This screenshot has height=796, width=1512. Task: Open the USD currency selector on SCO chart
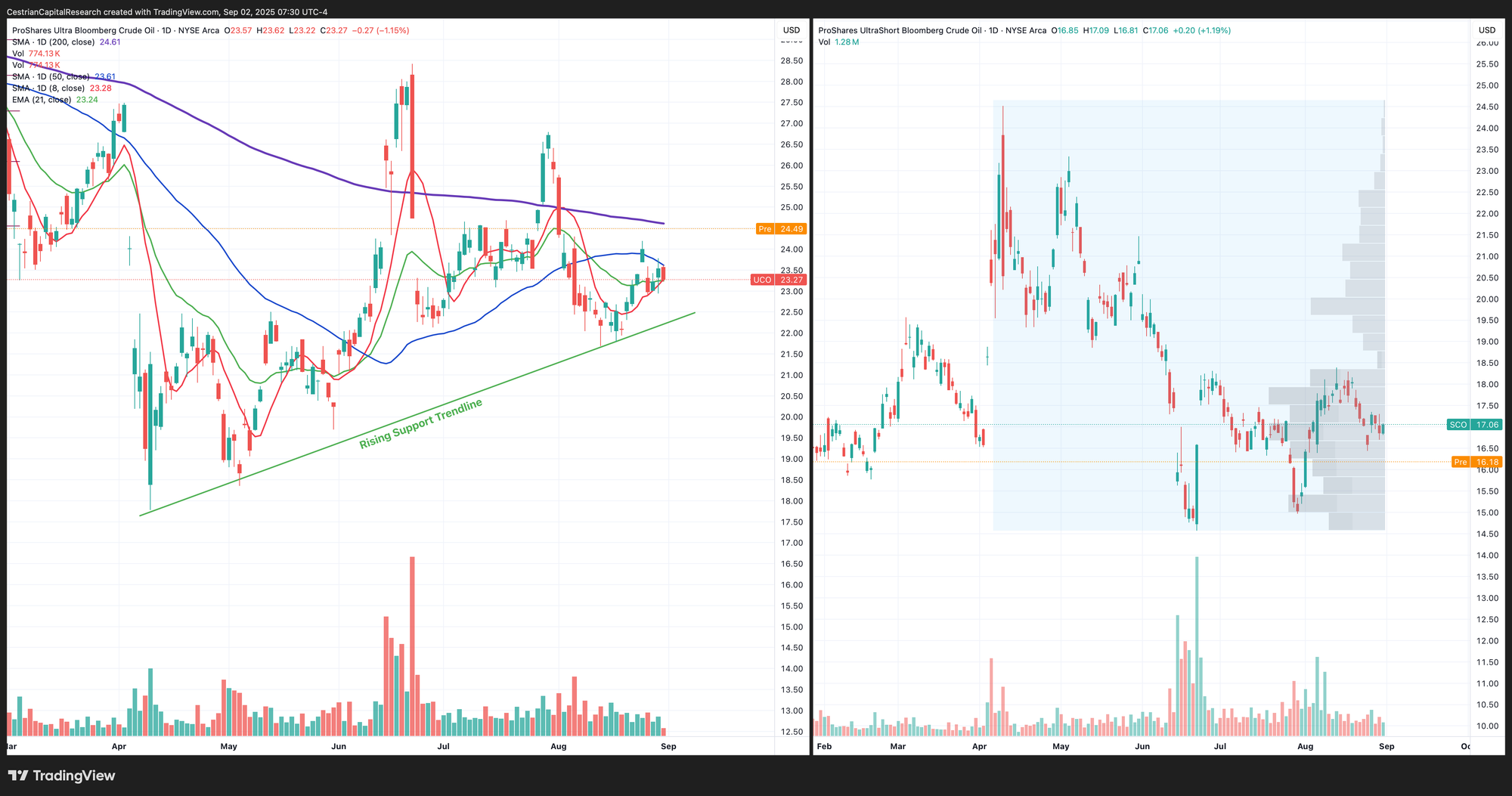point(1486,31)
